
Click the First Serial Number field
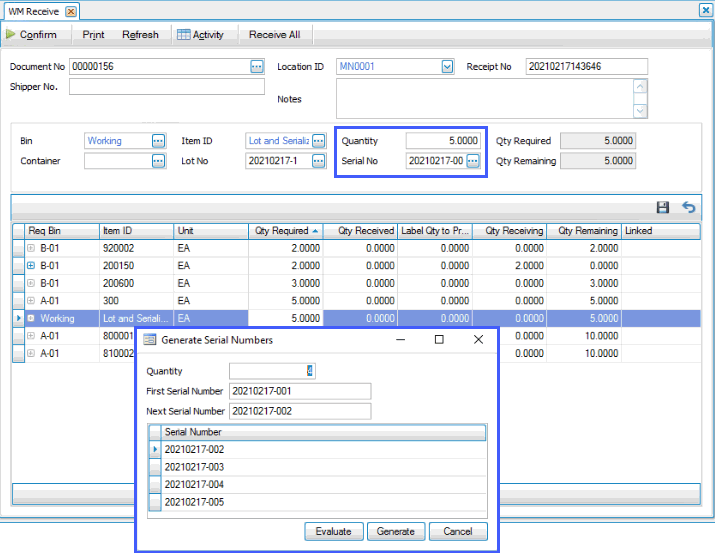(x=299, y=391)
